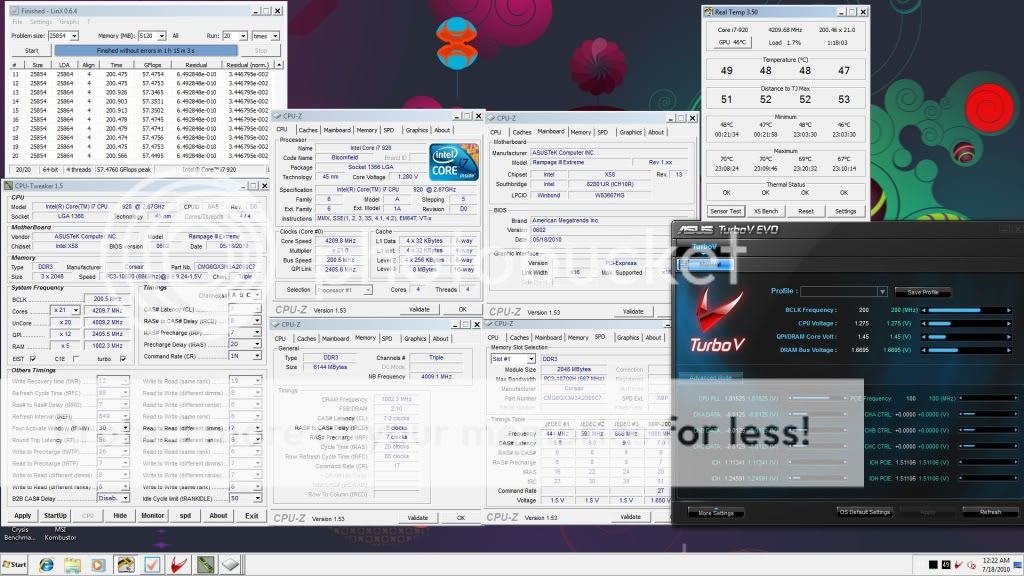Switch to the Caches tab in CPU-Z

(x=308, y=130)
